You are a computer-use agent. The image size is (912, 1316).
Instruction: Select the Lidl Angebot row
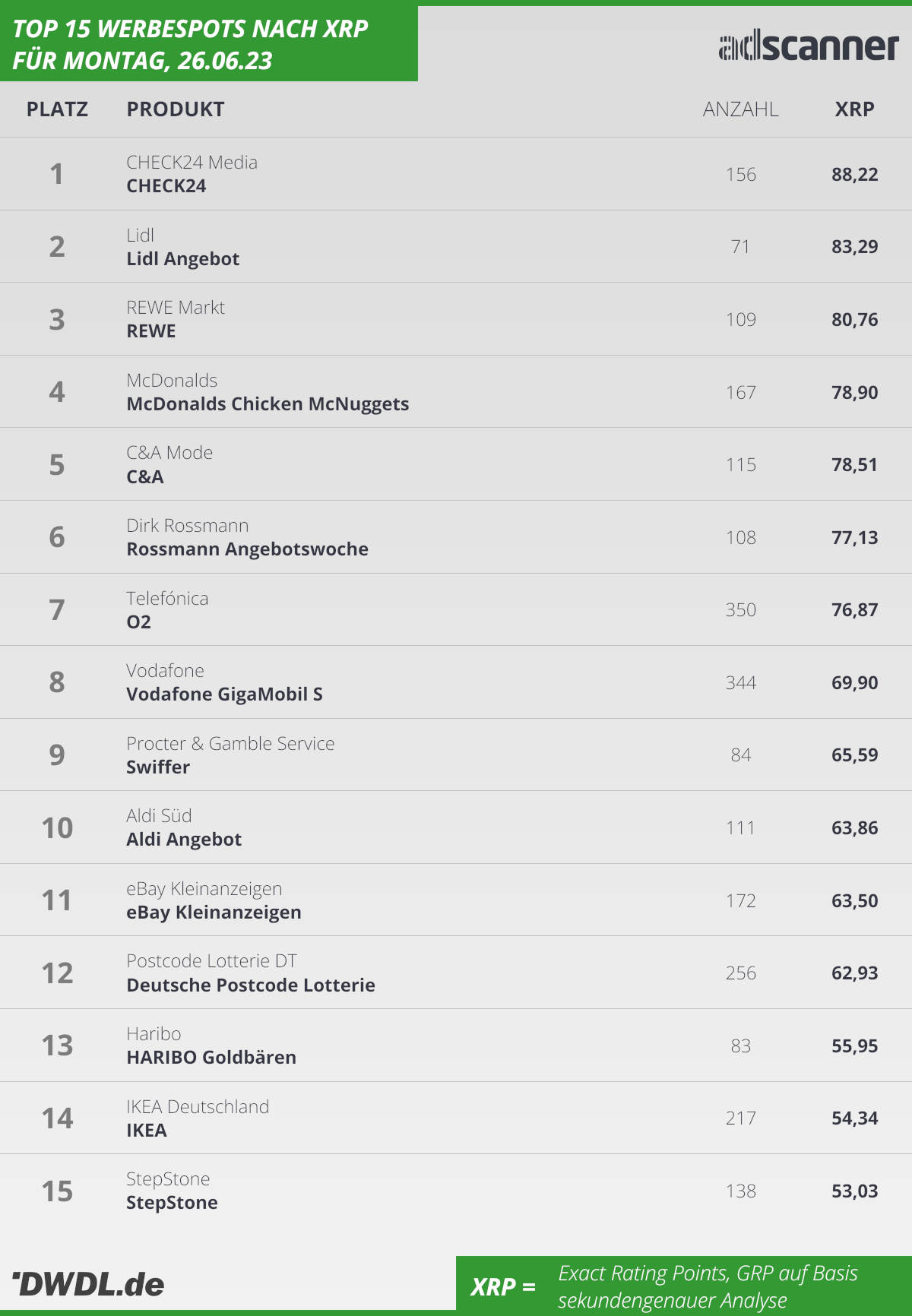click(x=456, y=246)
